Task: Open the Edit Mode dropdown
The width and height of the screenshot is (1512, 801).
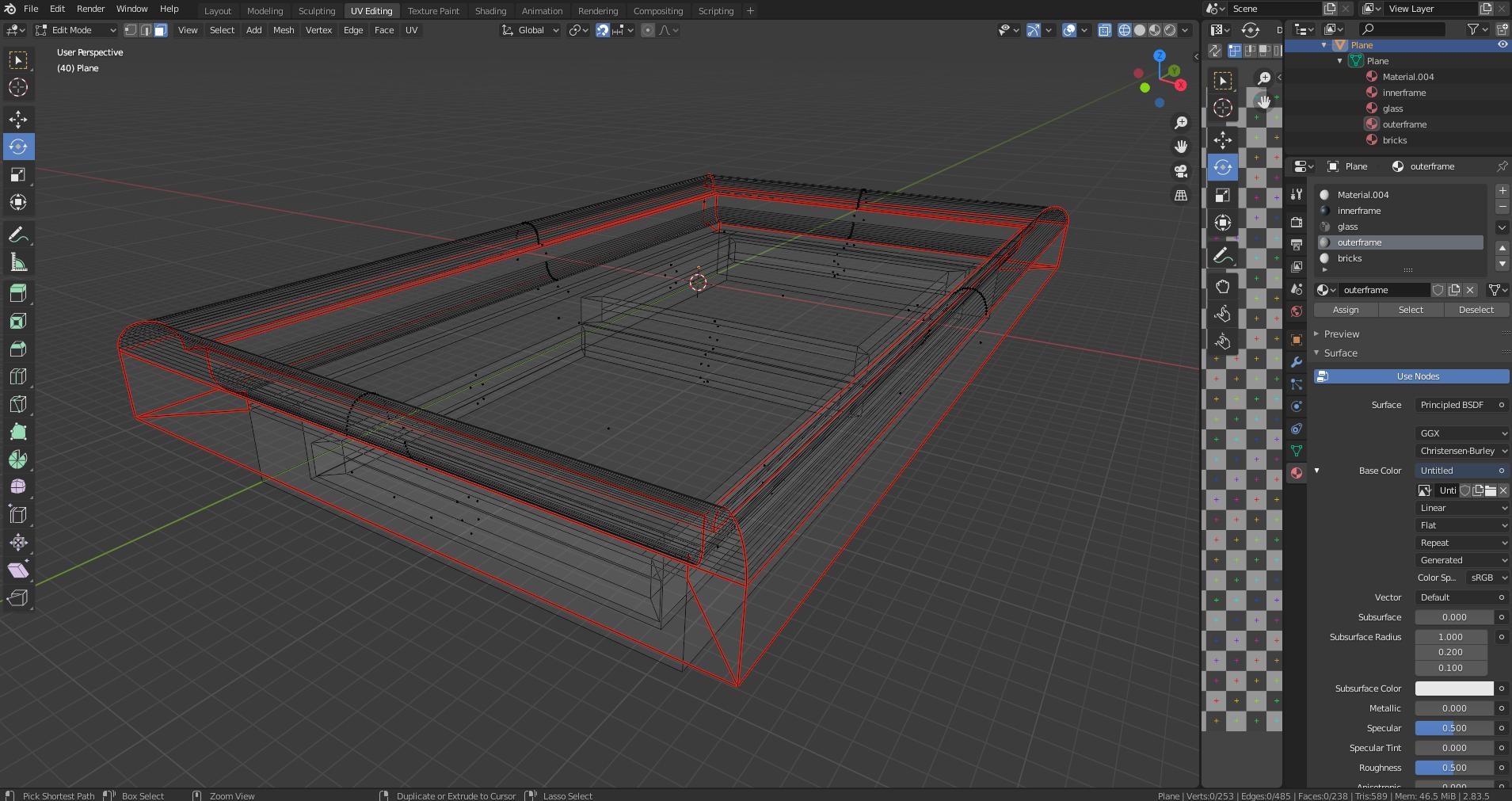Action: pyautogui.click(x=76, y=30)
